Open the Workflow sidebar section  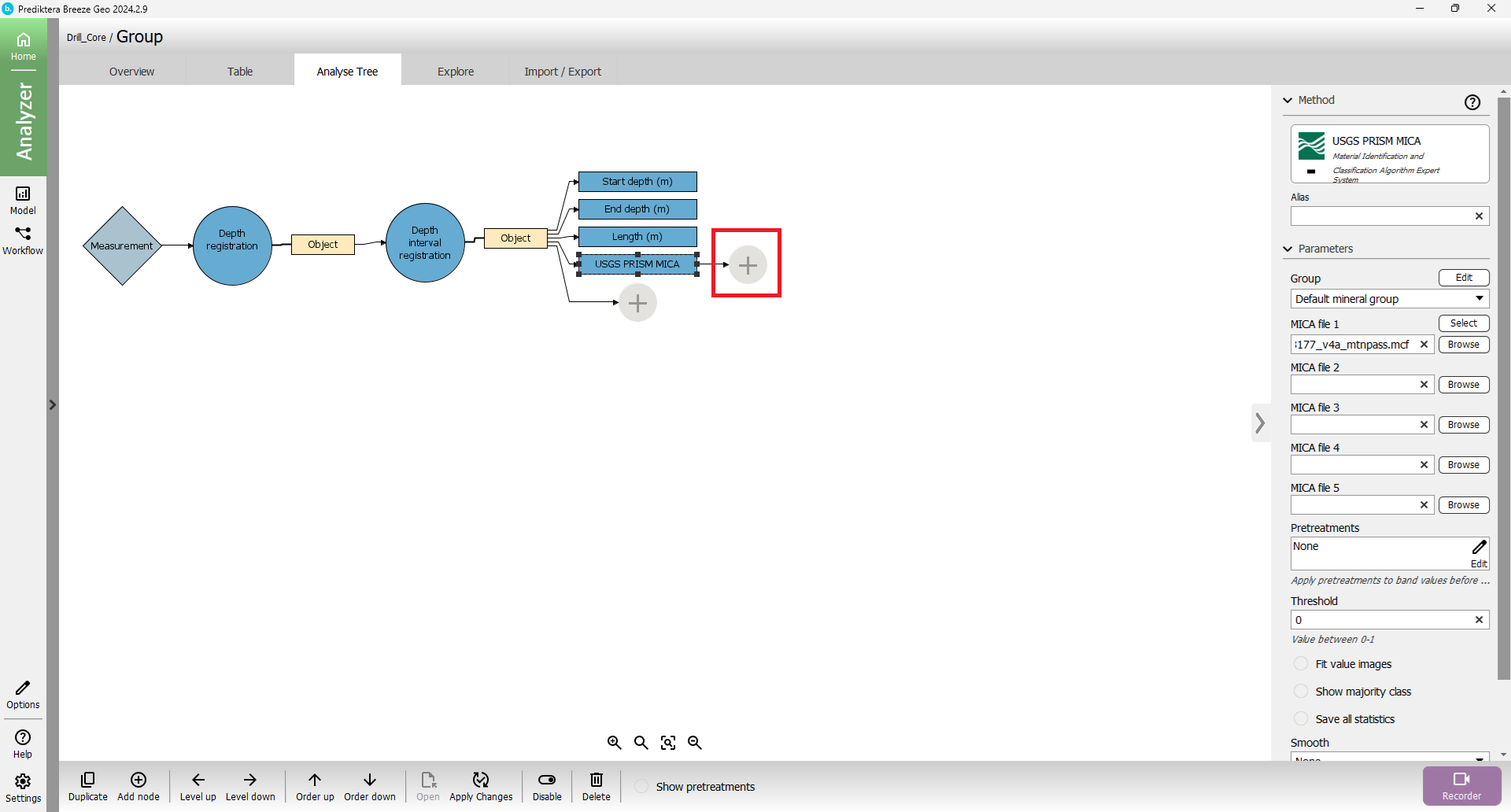point(23,240)
